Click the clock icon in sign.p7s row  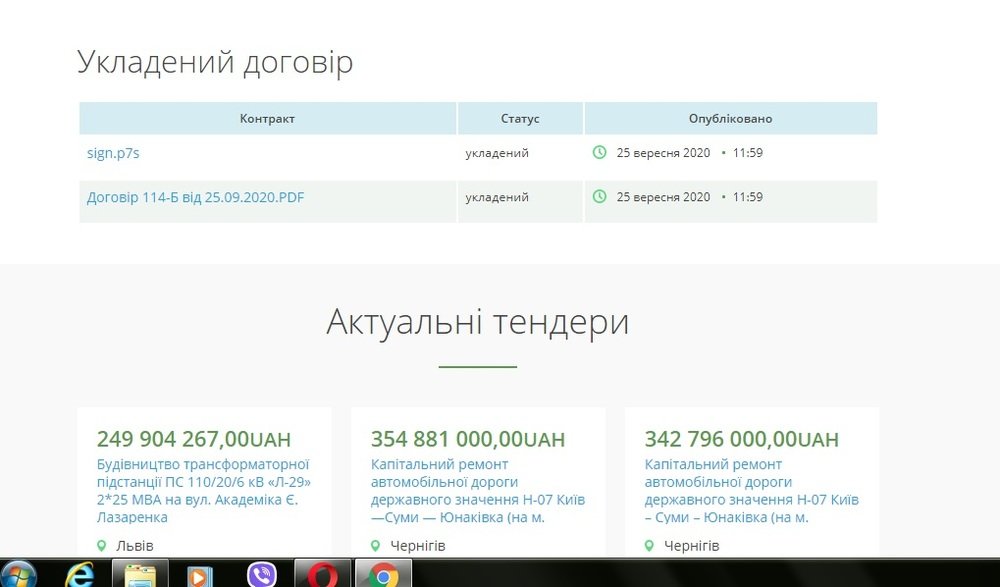tap(599, 152)
